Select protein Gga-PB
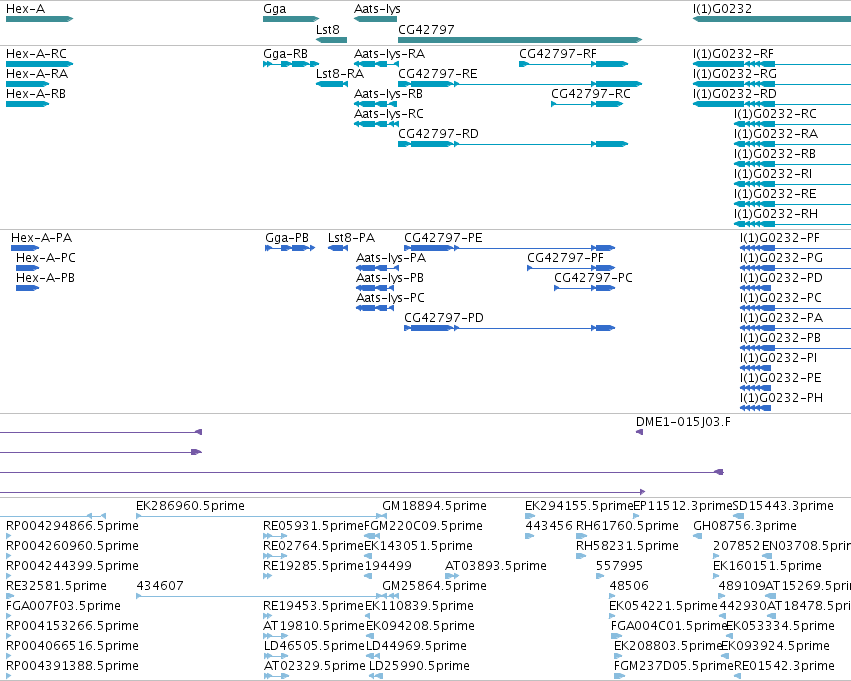This screenshot has height=681, width=851. [290, 248]
